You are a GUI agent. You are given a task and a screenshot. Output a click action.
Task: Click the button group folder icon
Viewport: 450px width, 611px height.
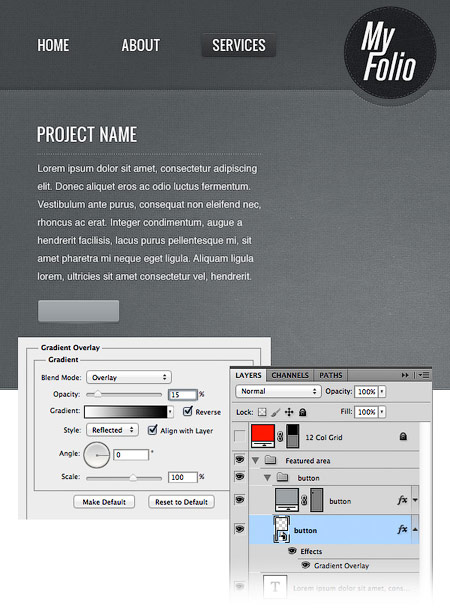point(282,477)
